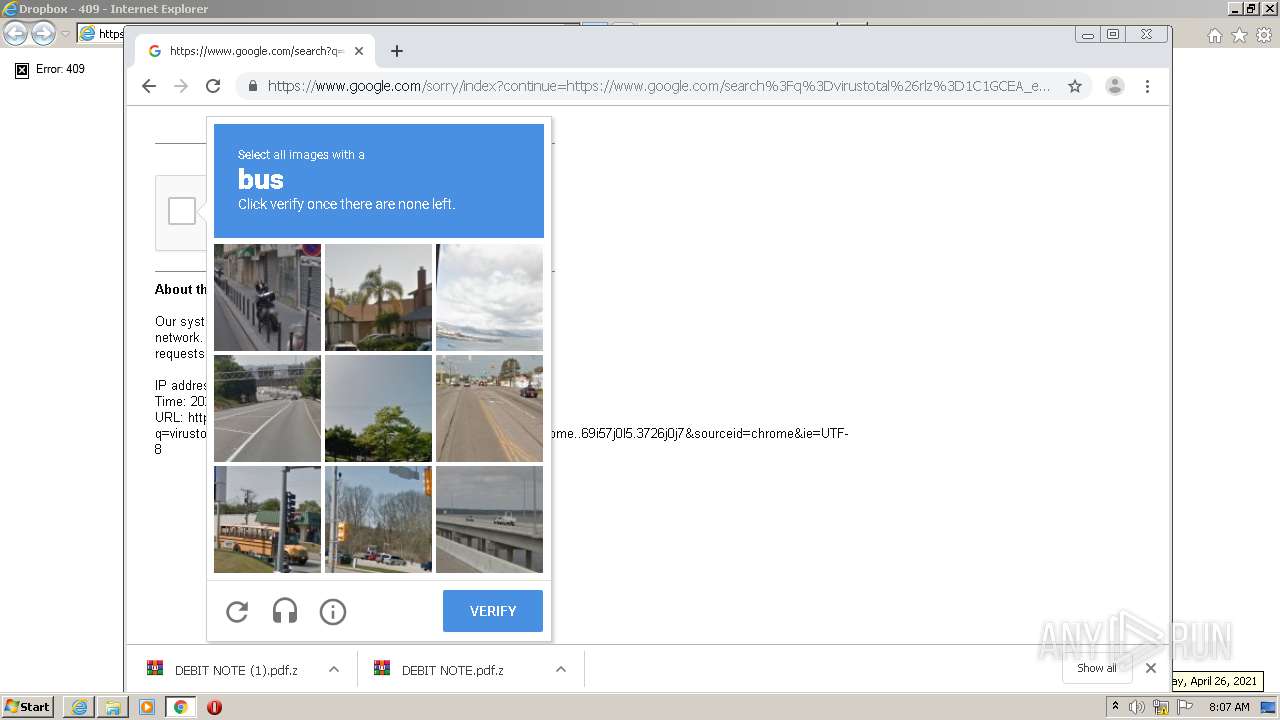The width and height of the screenshot is (1280, 720).
Task: Select the captcha tile with the motorcycle
Action: click(268, 297)
